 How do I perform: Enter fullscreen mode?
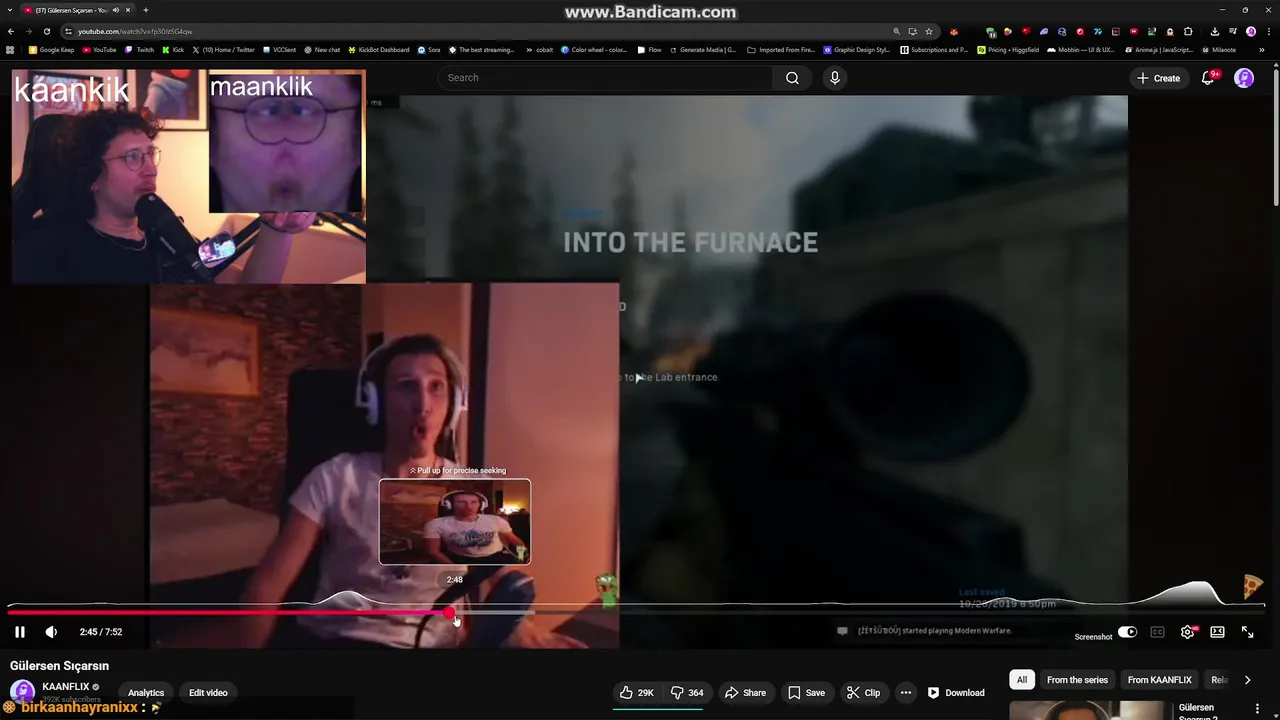[1247, 632]
